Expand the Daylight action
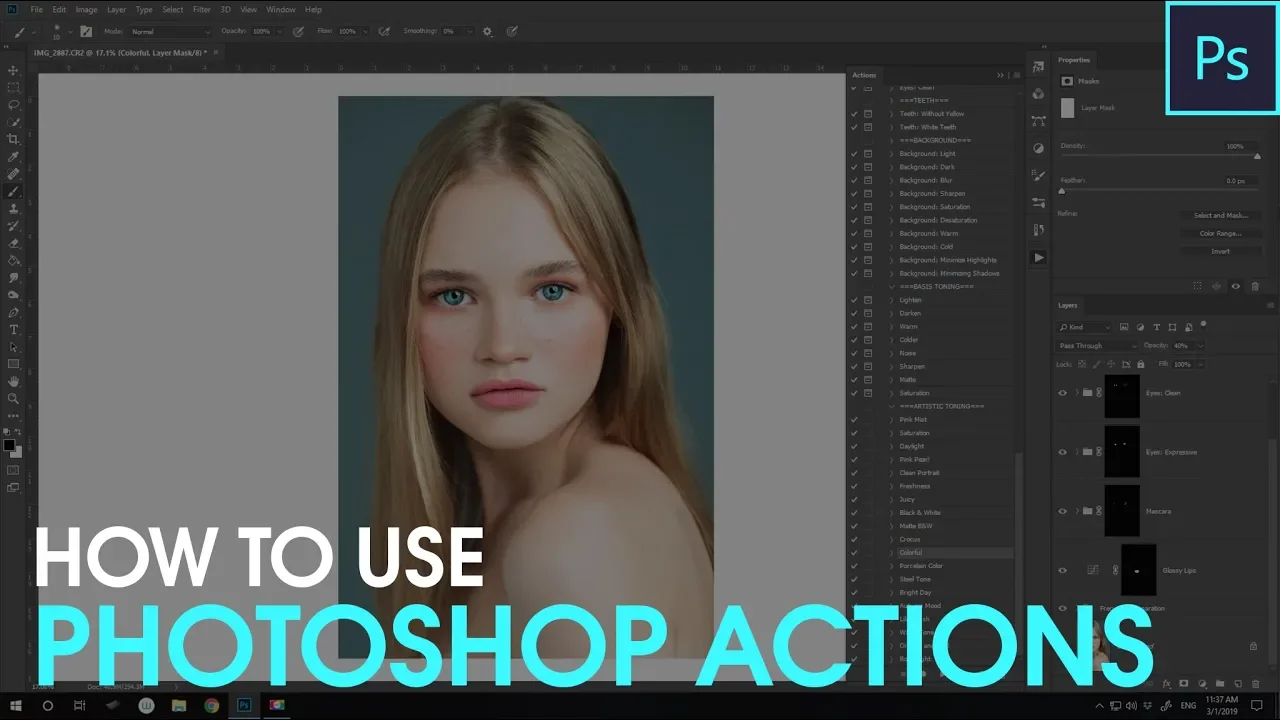Viewport: 1280px width, 720px height. (x=892, y=446)
